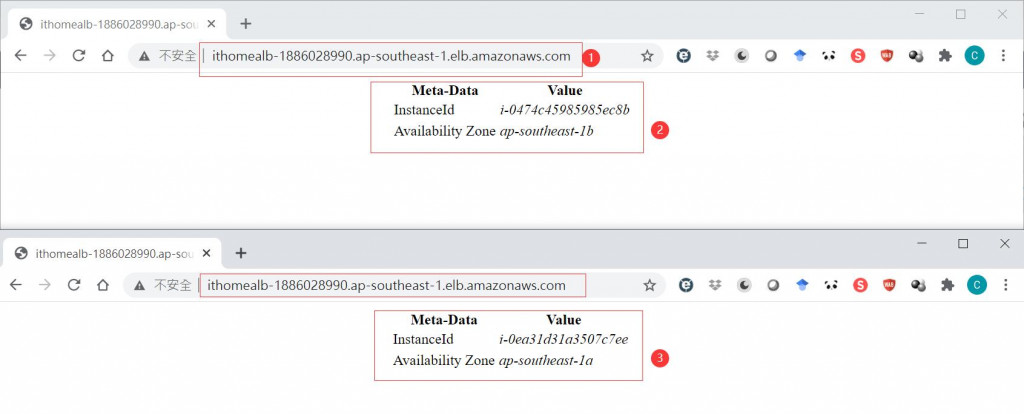Open the red S extension in lower window

(x=860, y=285)
